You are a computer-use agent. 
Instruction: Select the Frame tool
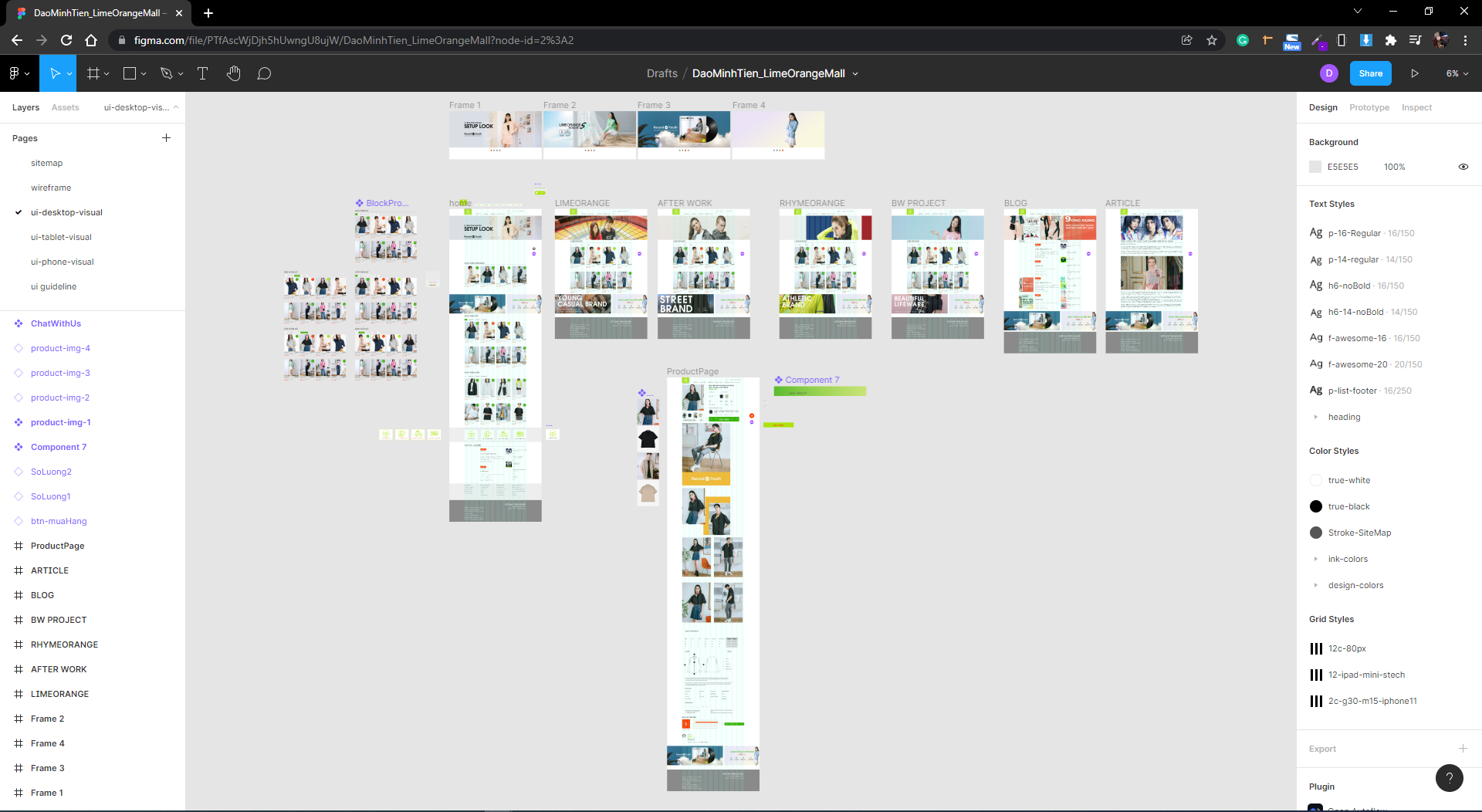(93, 73)
